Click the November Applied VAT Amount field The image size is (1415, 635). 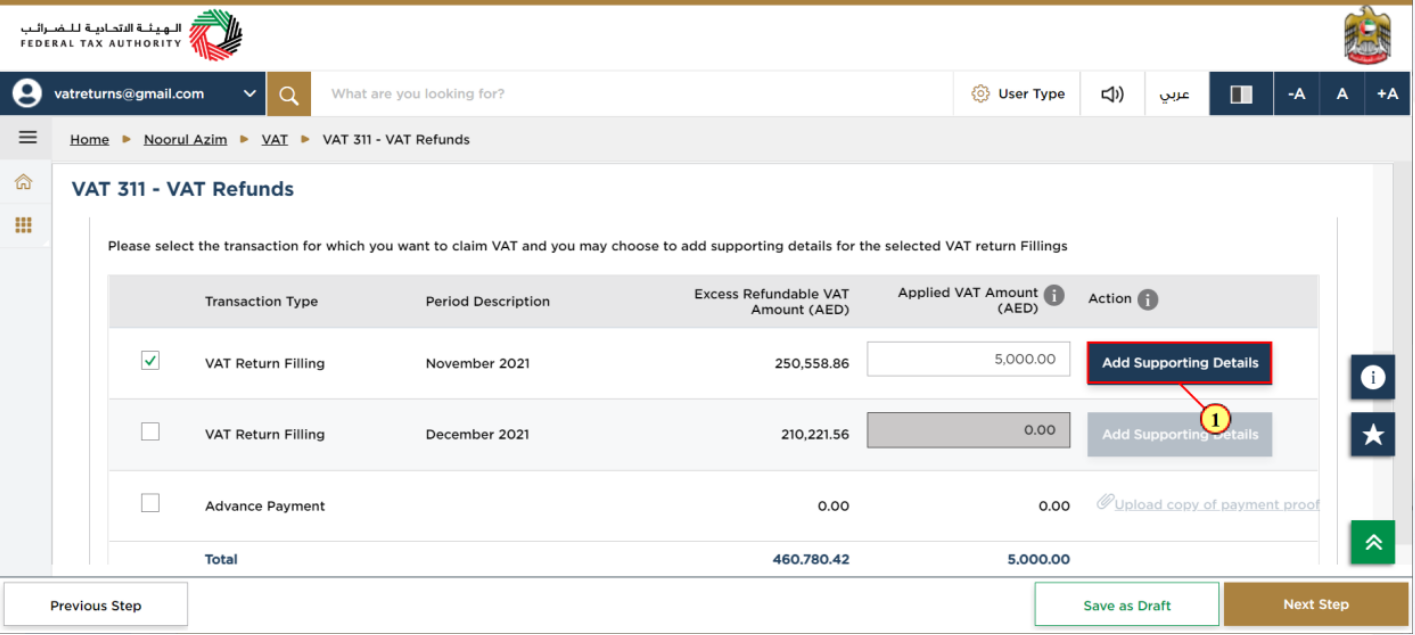pos(968,359)
